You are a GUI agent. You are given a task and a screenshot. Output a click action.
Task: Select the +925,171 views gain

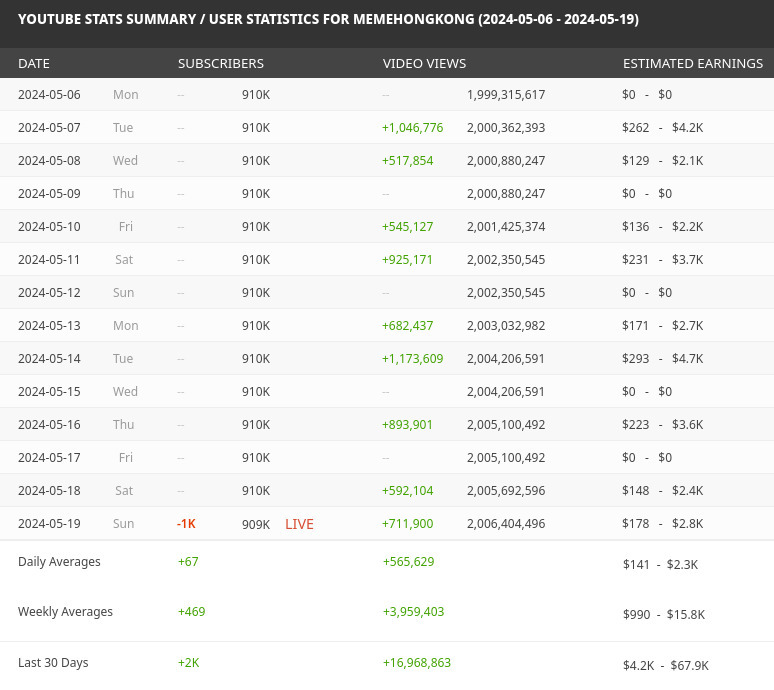[407, 260]
